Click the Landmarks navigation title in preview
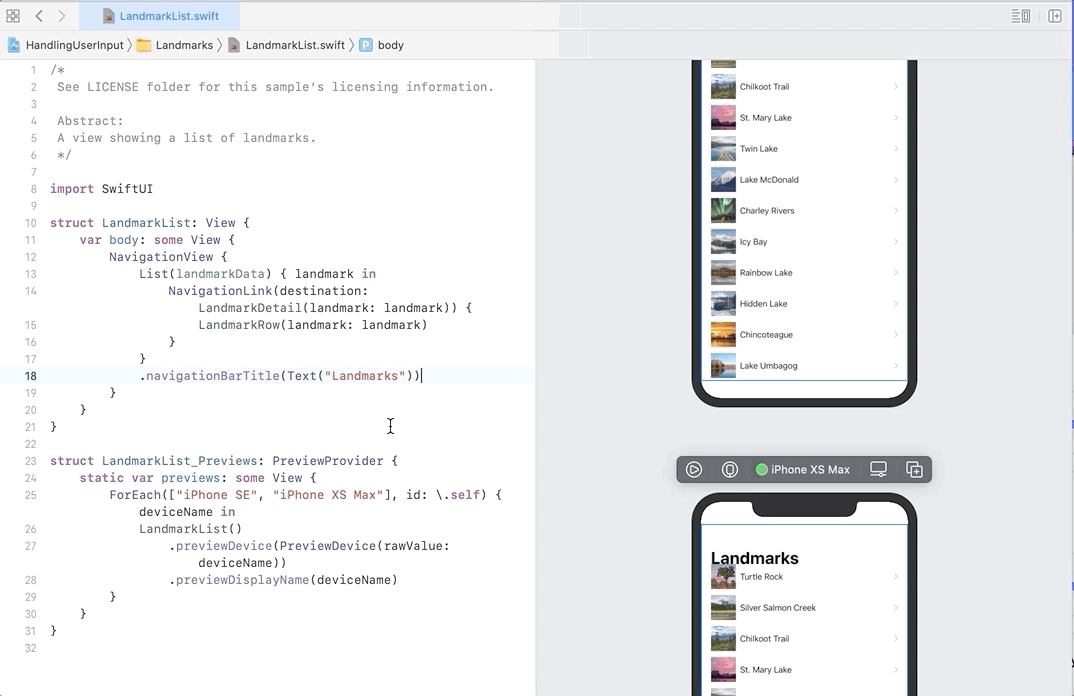The image size is (1074, 696). click(755, 558)
